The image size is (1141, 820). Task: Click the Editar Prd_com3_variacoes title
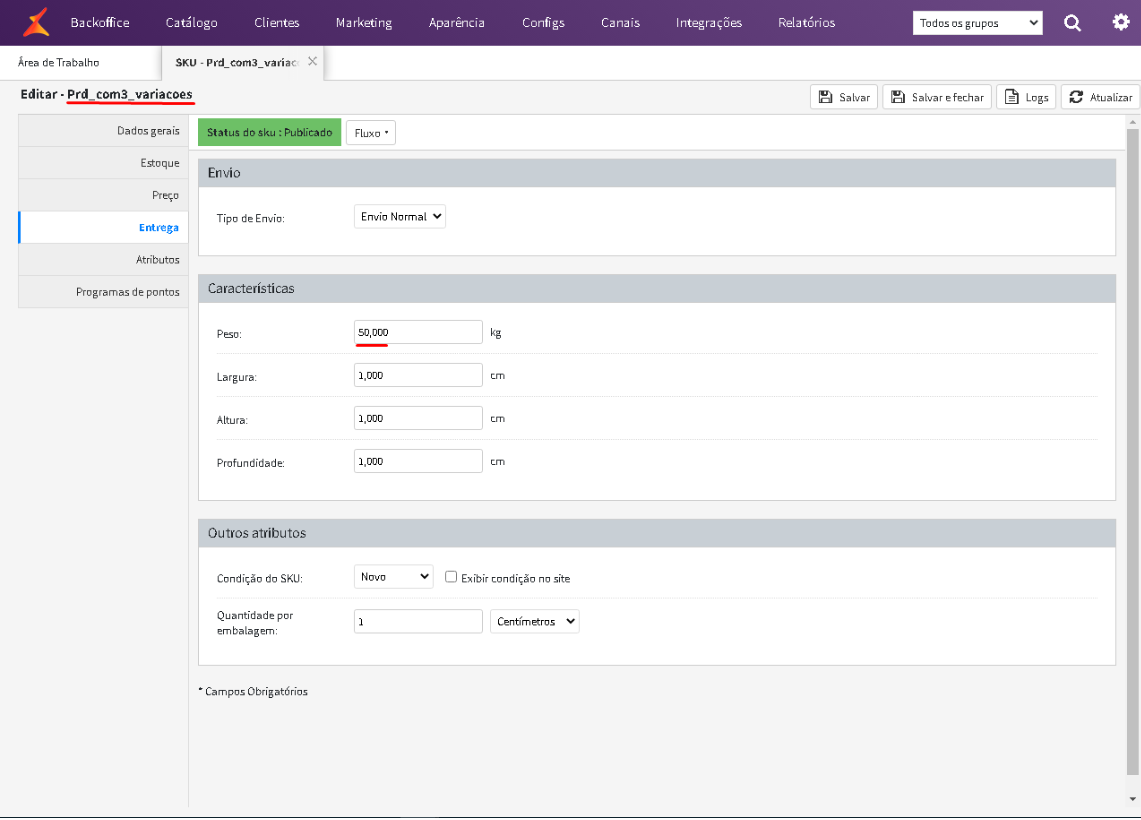106,94
